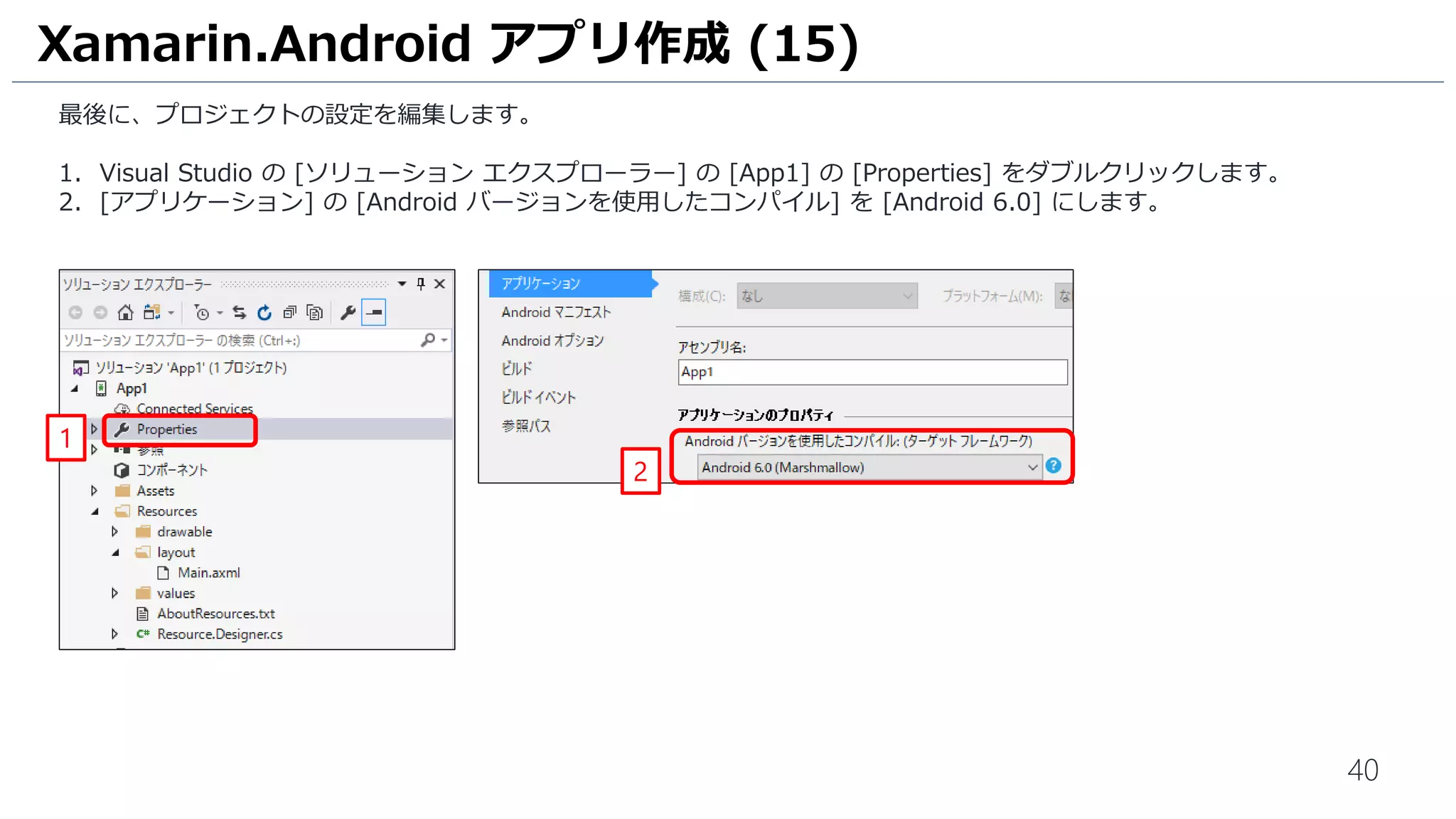Open the ビルド tab

point(517,368)
